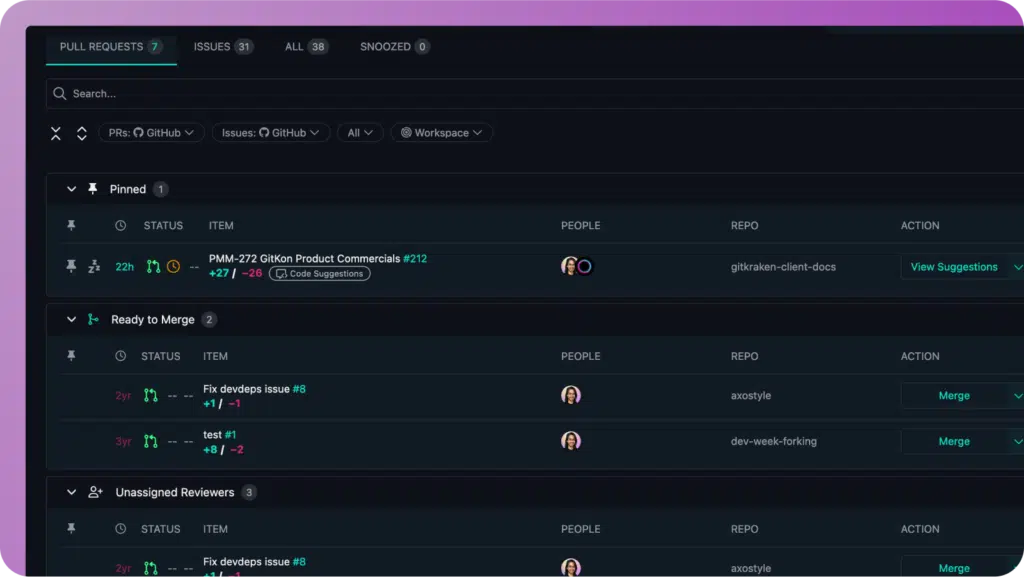Click View Suggestions for PMM-272
The width and height of the screenshot is (1024, 577).
tap(954, 267)
